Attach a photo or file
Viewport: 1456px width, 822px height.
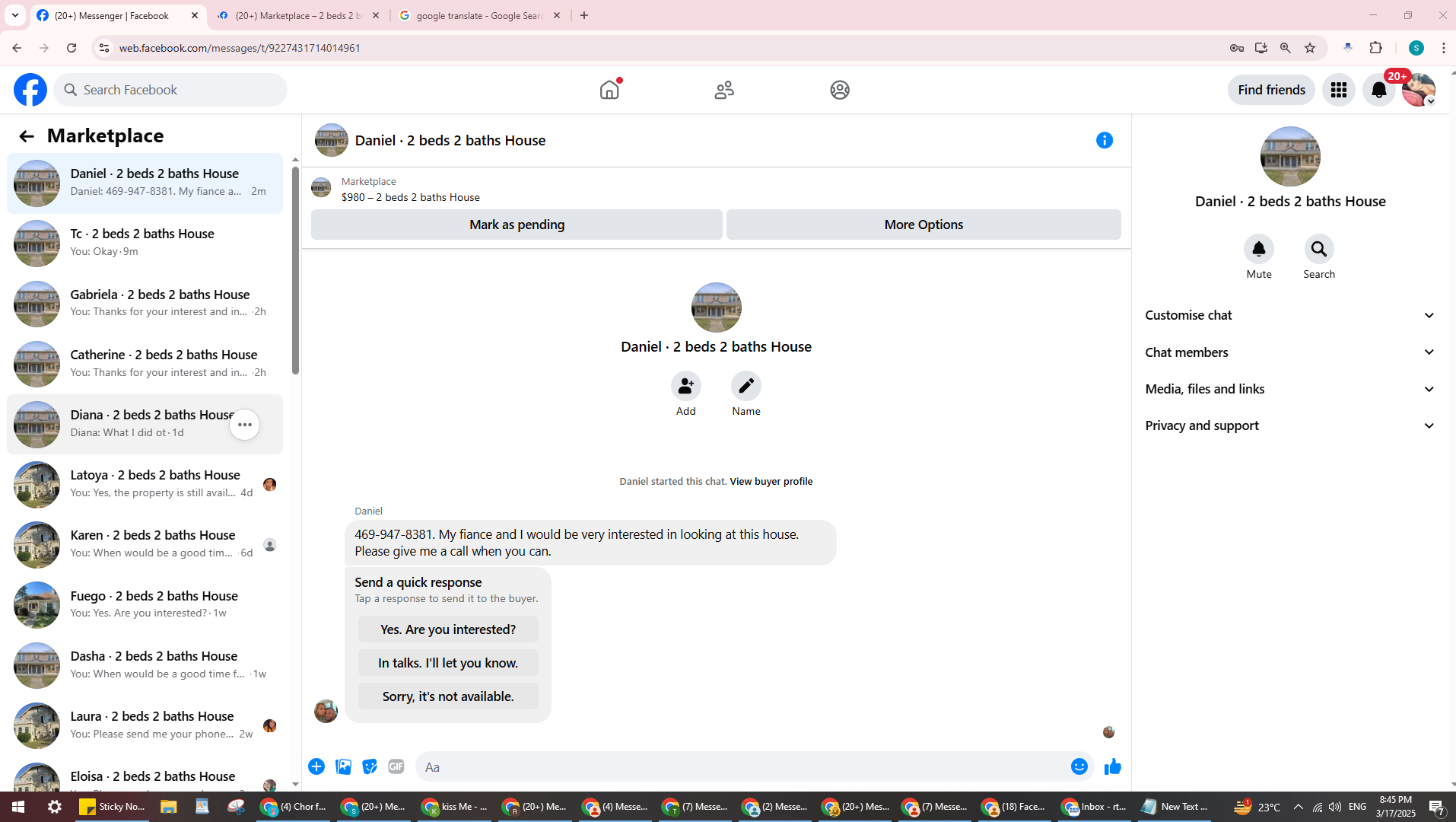tap(343, 766)
